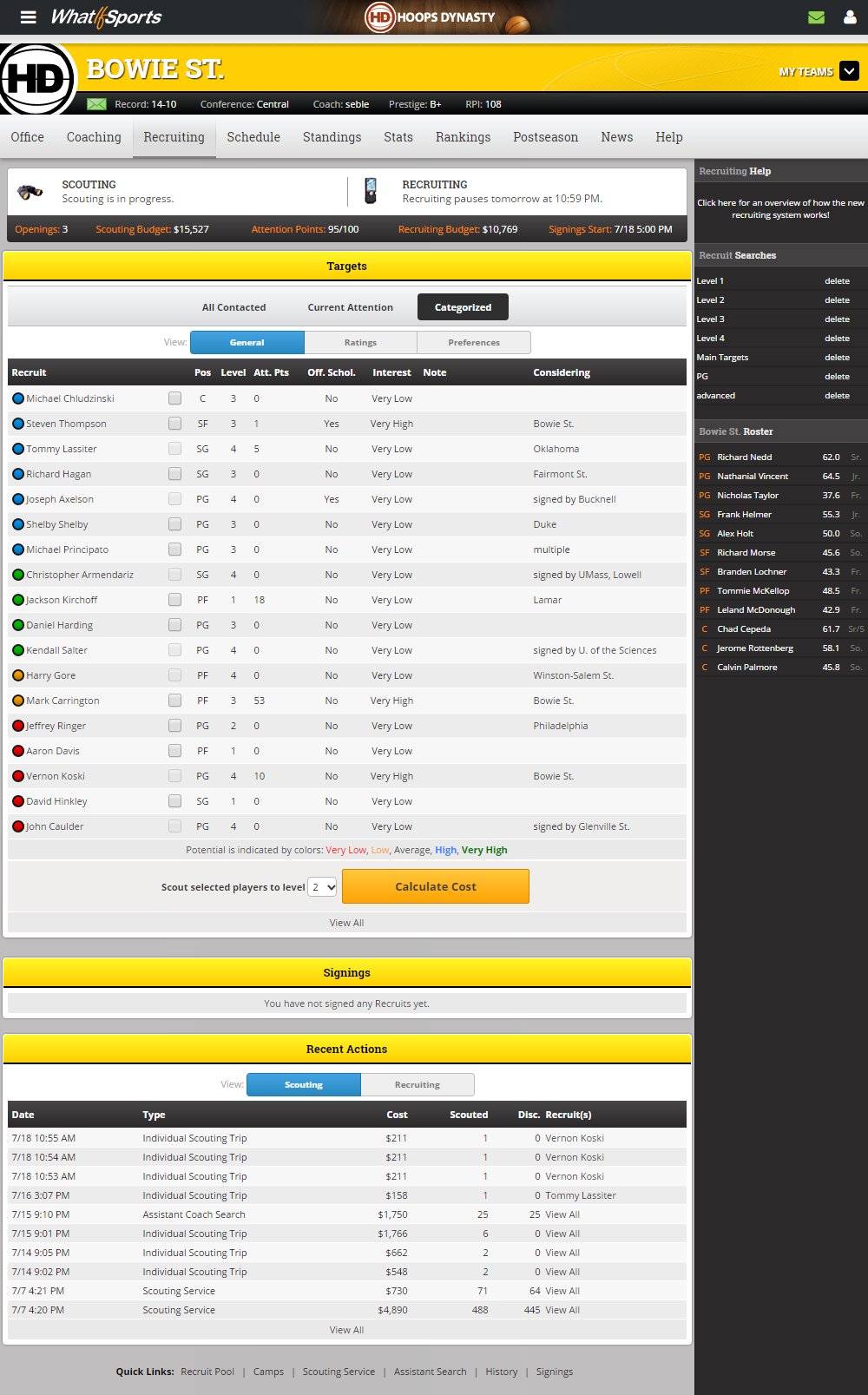Expand the full targets list via View All
This screenshot has height=1395, width=868.
[346, 923]
